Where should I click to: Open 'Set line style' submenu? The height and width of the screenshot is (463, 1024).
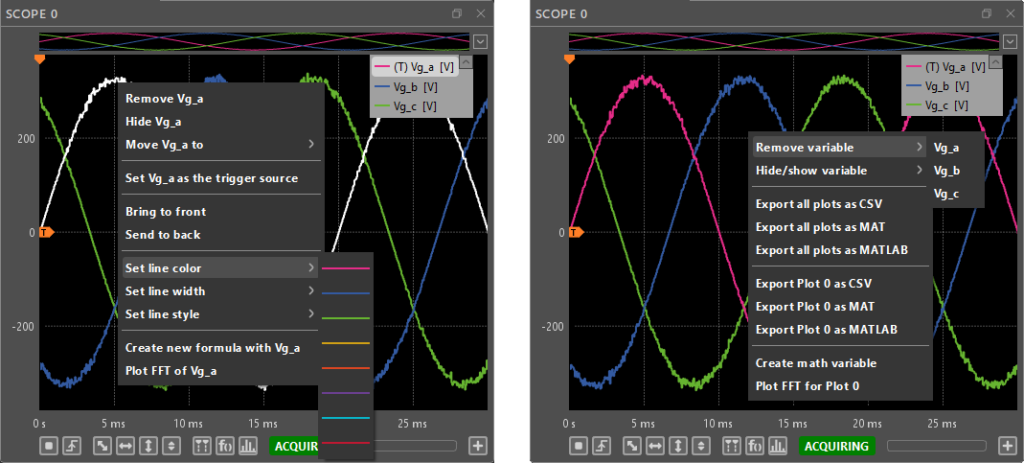221,314
